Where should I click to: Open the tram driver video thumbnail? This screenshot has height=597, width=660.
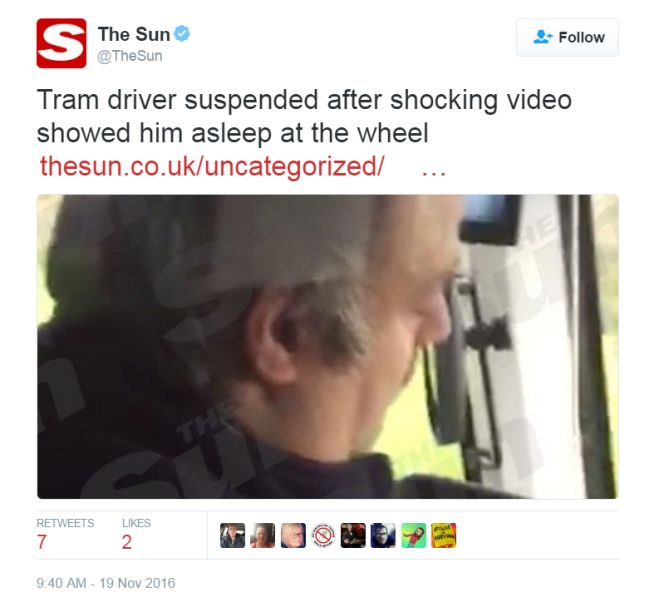pos(327,346)
